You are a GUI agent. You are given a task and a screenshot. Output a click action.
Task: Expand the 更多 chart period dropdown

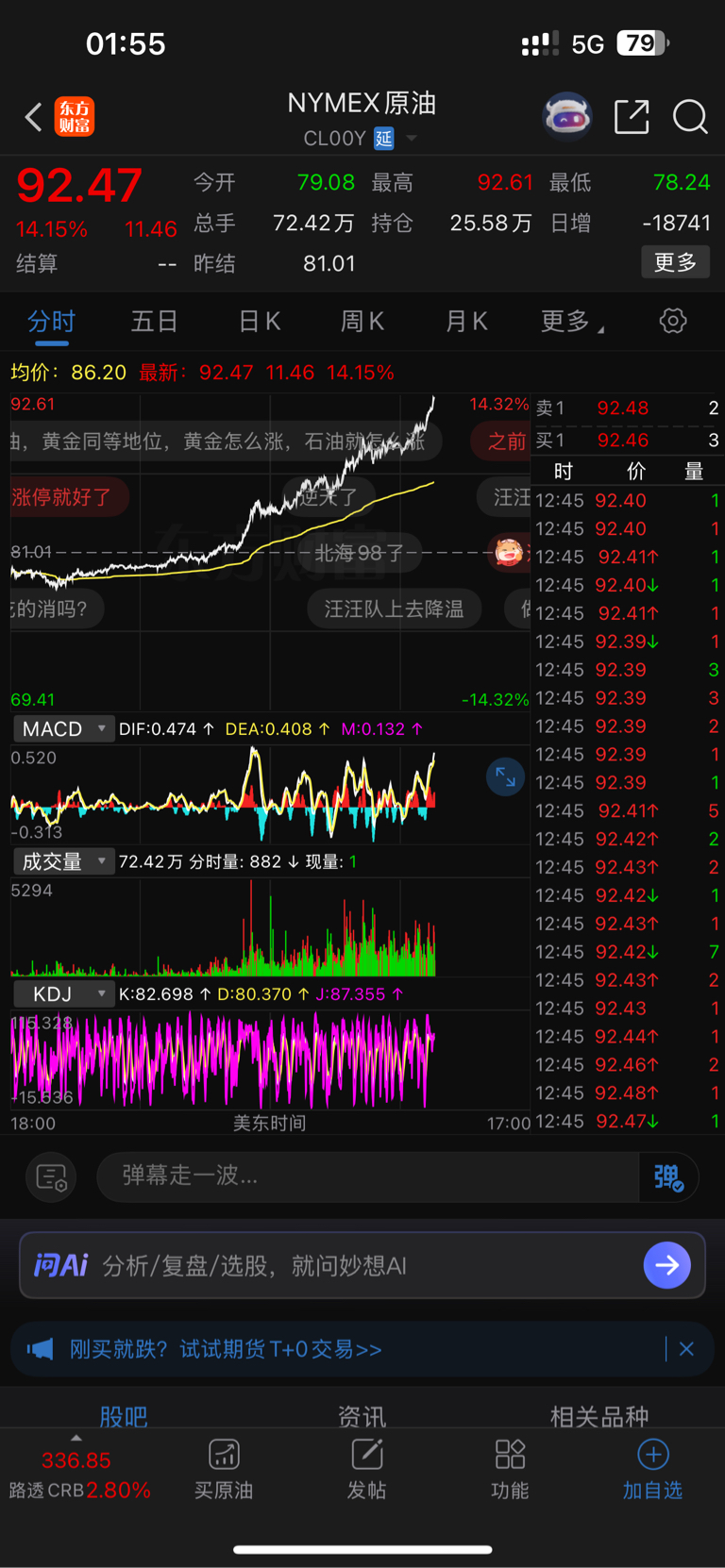pos(572,321)
